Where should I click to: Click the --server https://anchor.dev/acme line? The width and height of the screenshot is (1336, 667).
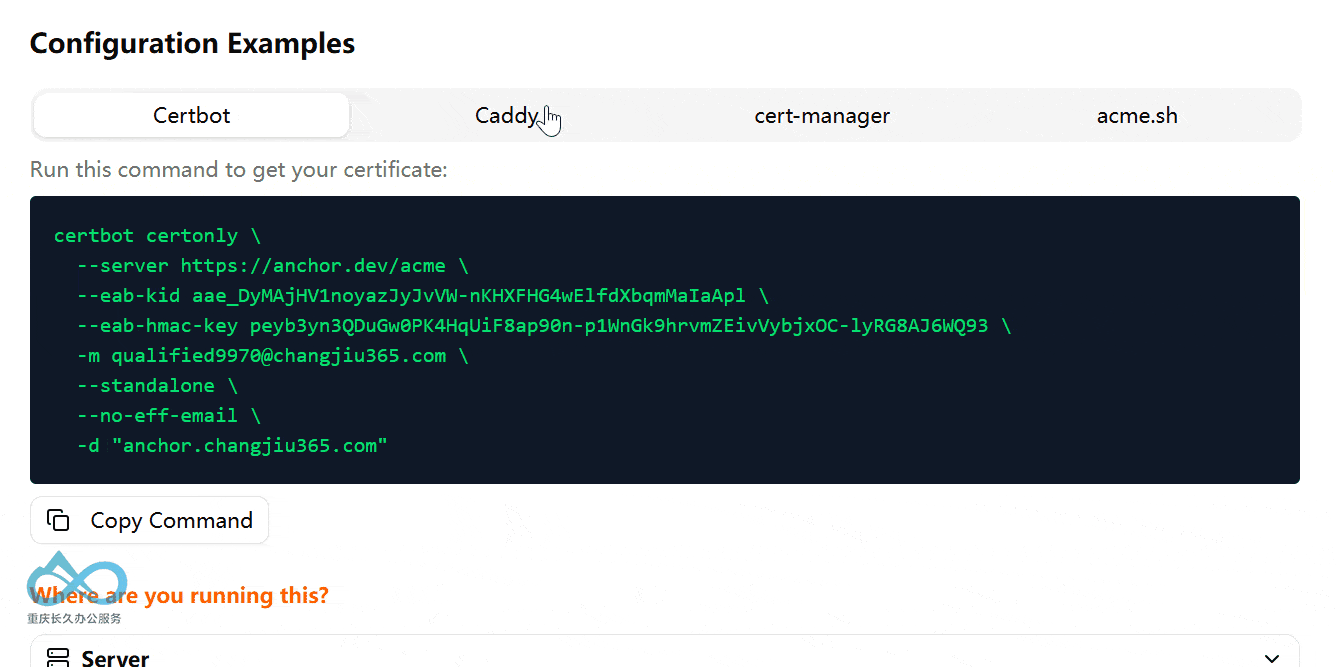272,266
